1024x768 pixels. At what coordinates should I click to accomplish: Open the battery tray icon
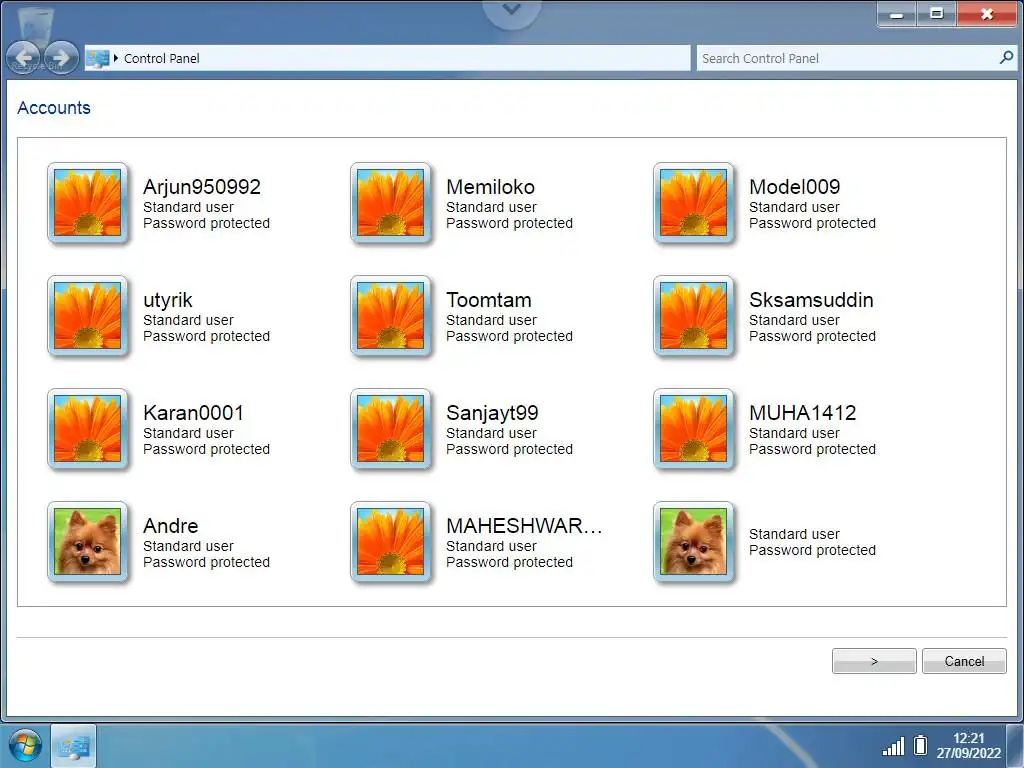coord(920,745)
